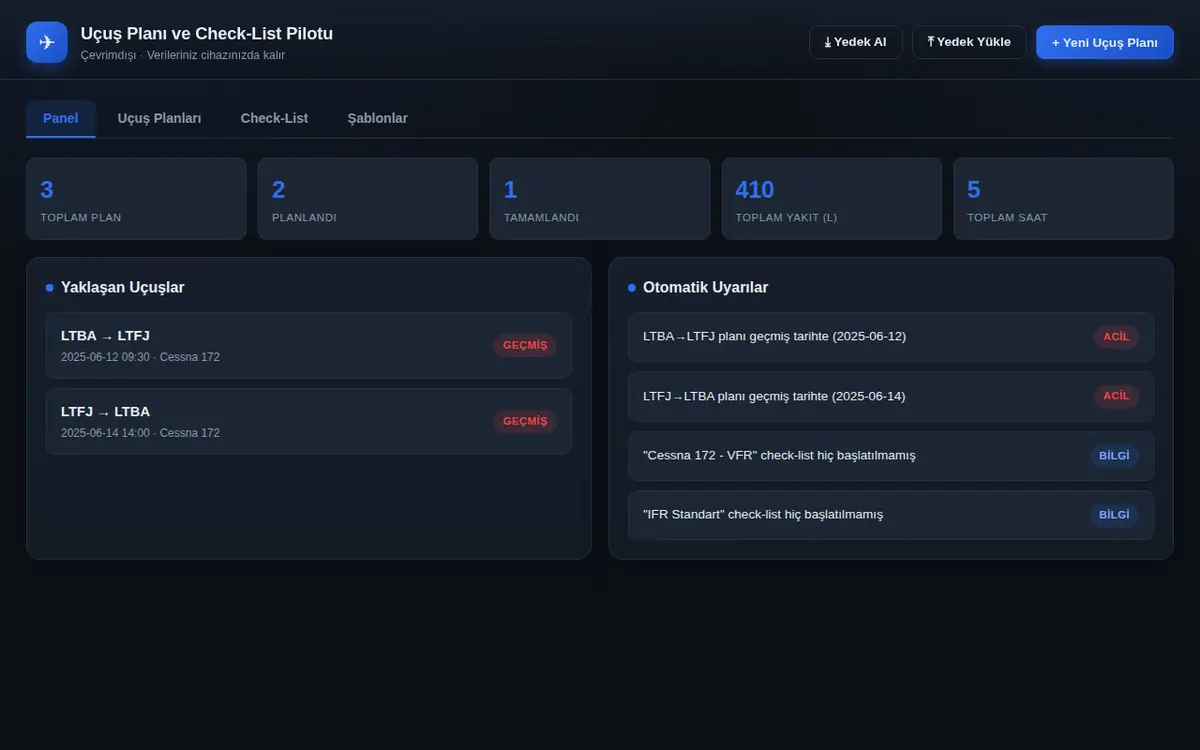Download backup with Yedek Al button
The image size is (1200, 750).
pos(856,42)
